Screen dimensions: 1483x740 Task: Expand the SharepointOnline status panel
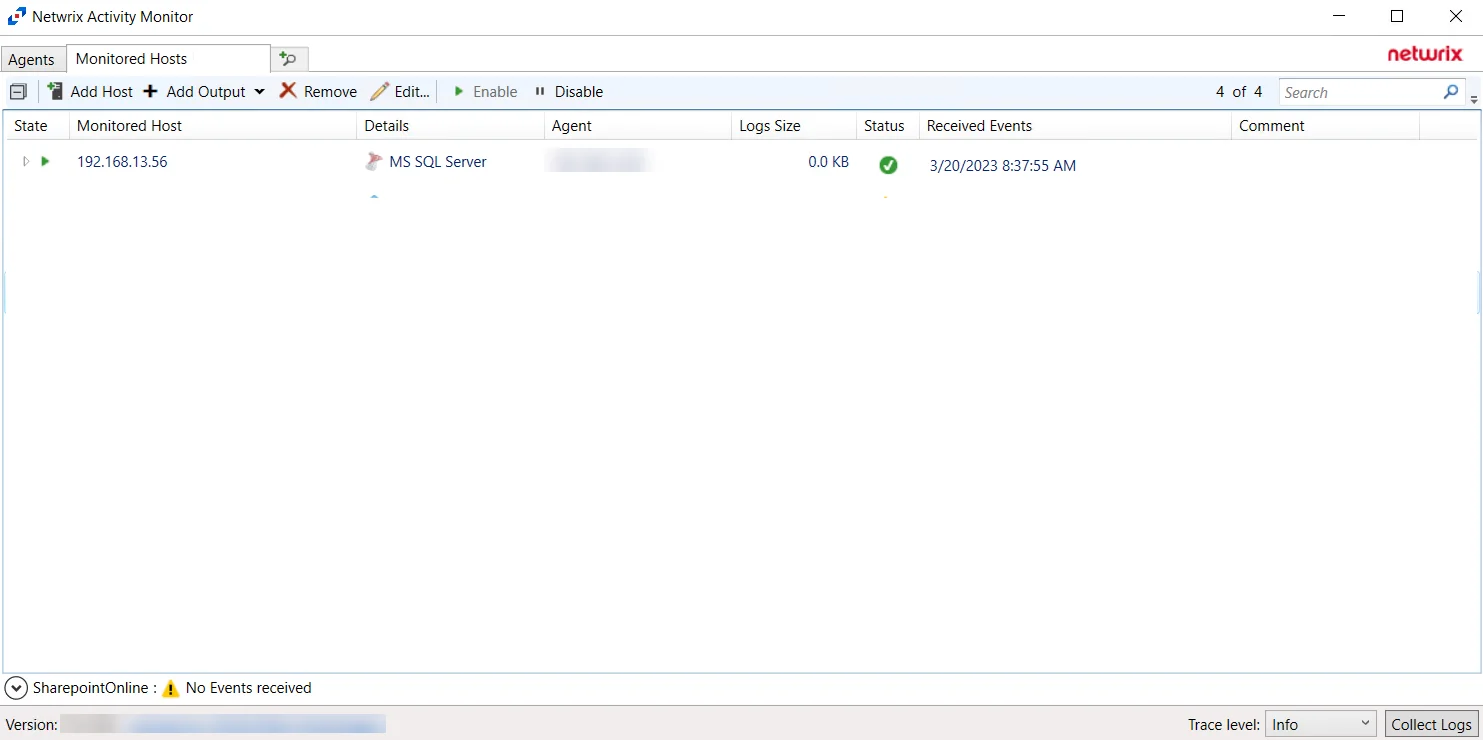coord(16,688)
